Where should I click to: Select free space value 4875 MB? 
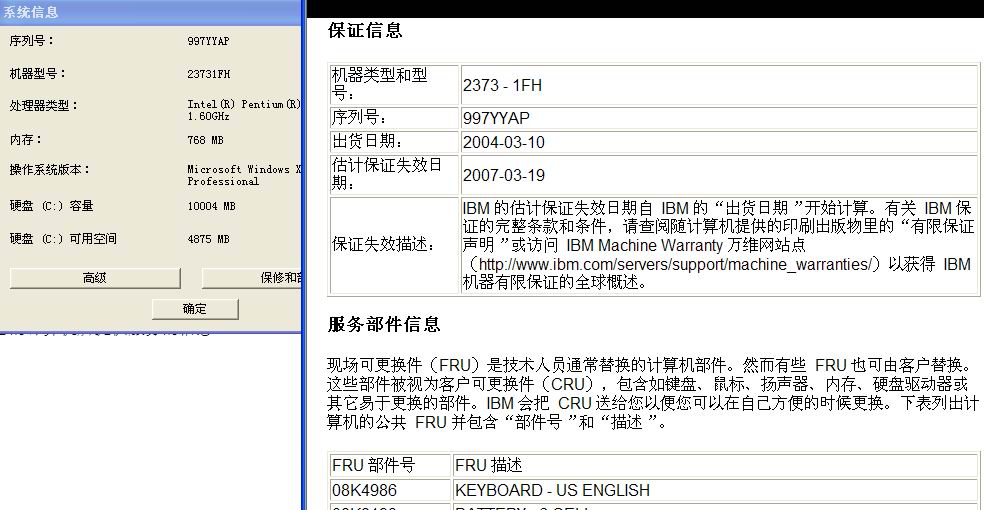(x=208, y=239)
